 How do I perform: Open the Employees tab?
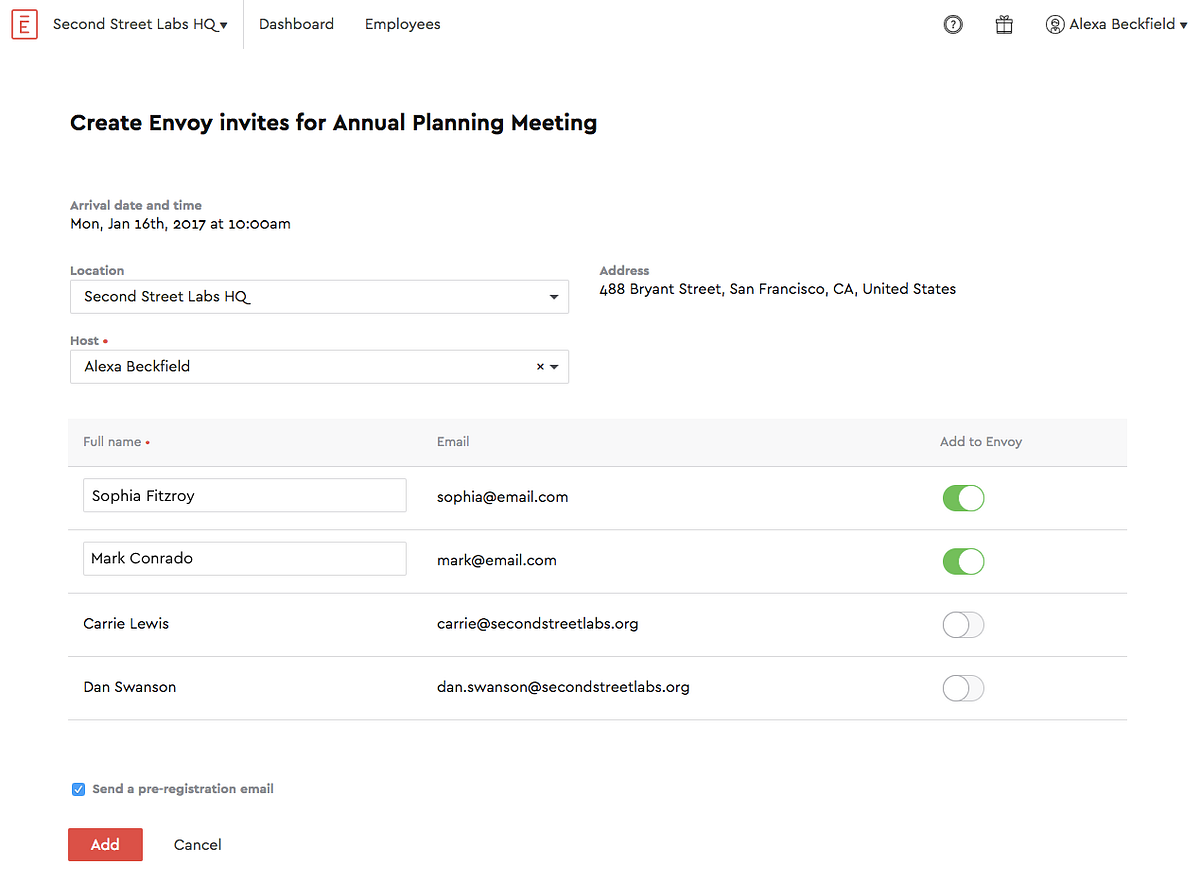pyautogui.click(x=402, y=24)
